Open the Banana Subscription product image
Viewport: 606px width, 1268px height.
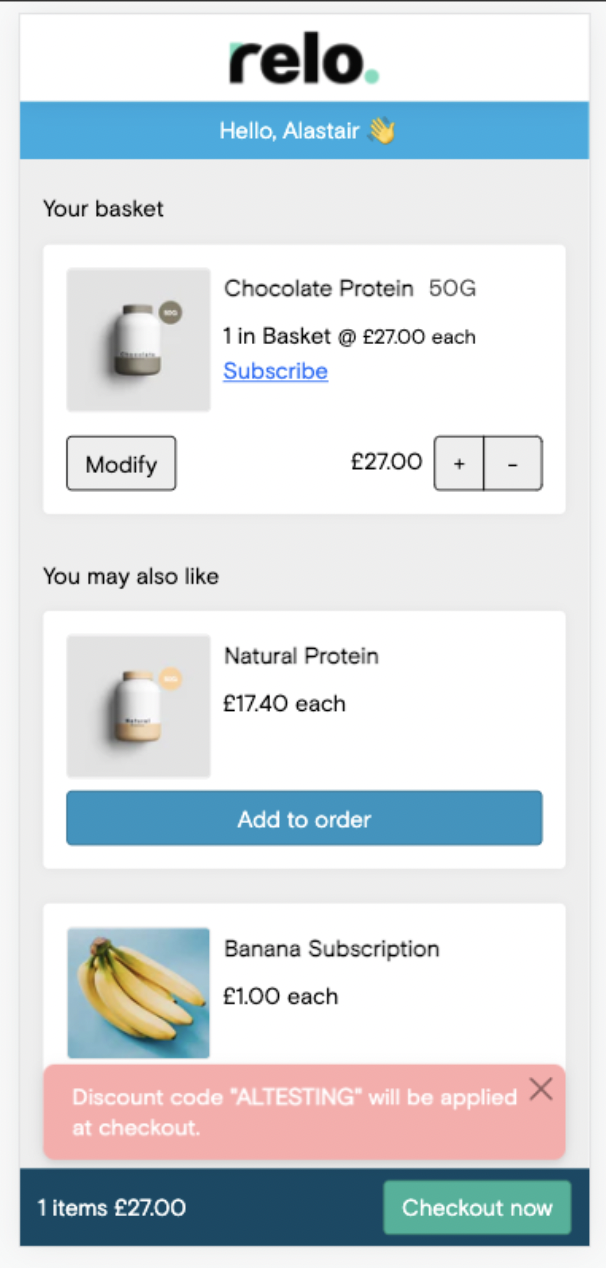tap(139, 993)
